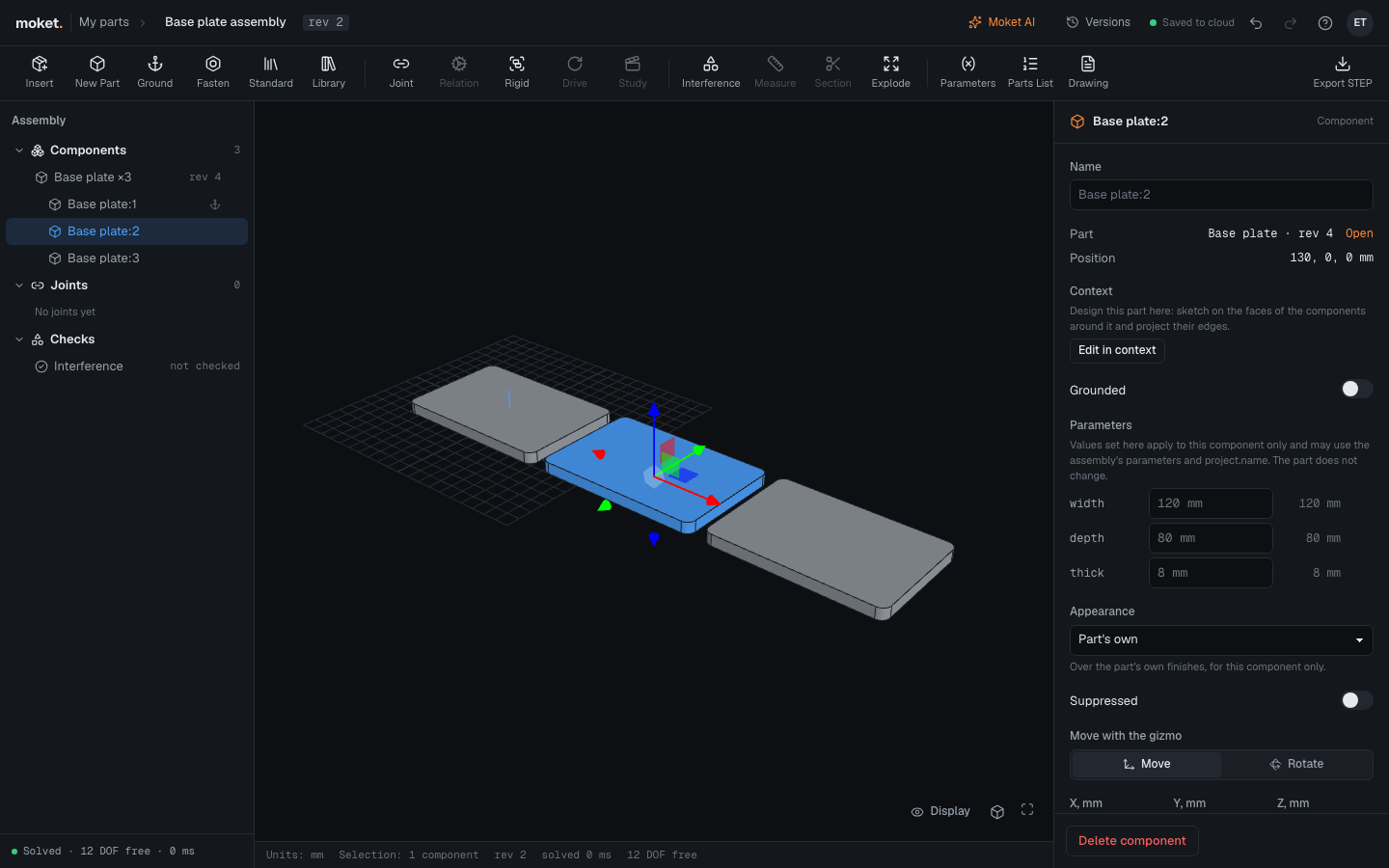Click 'Units: mm' in status bar
This screenshot has width=1389, height=868.
(x=295, y=854)
